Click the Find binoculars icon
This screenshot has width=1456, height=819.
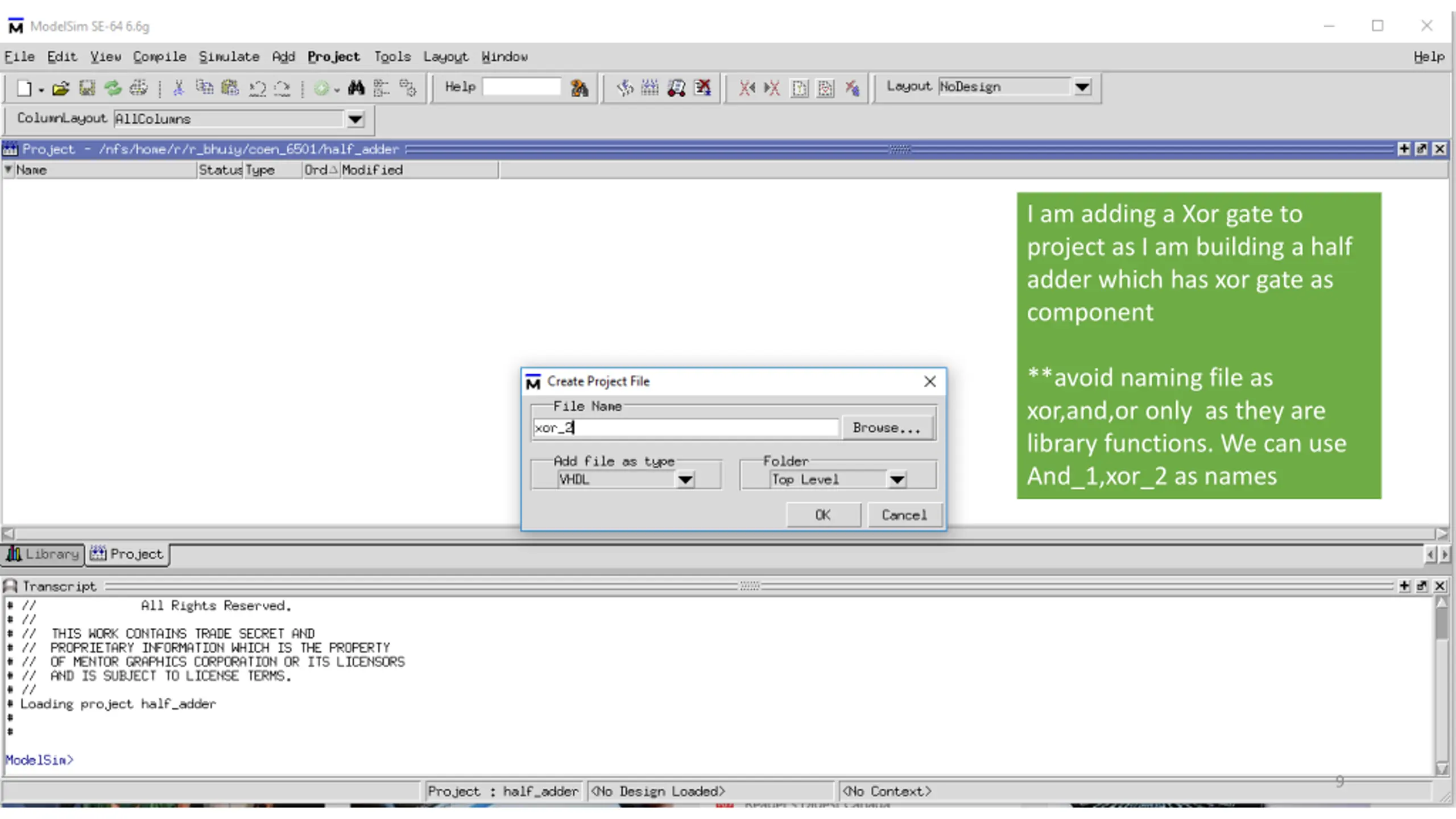click(x=357, y=88)
